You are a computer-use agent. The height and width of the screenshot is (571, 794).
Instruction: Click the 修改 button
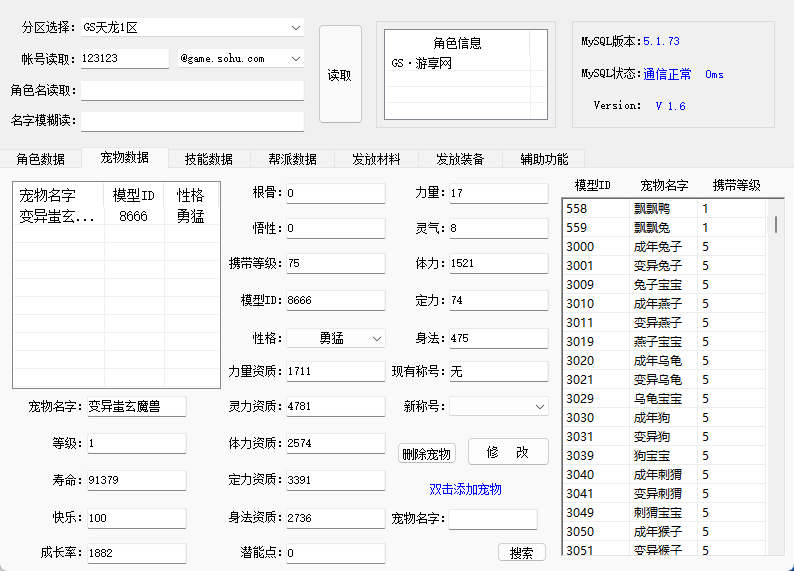click(508, 452)
